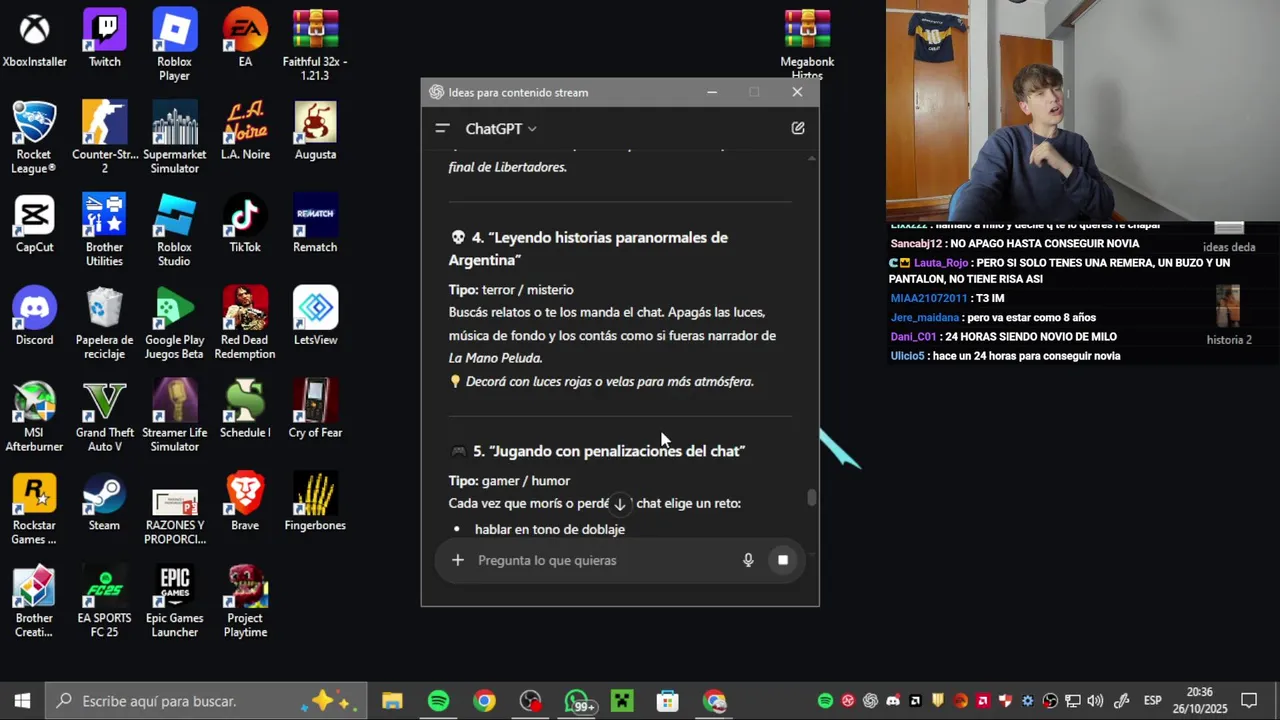Select the Epic Games Launcher icon
The height and width of the screenshot is (720, 1280).
click(175, 601)
